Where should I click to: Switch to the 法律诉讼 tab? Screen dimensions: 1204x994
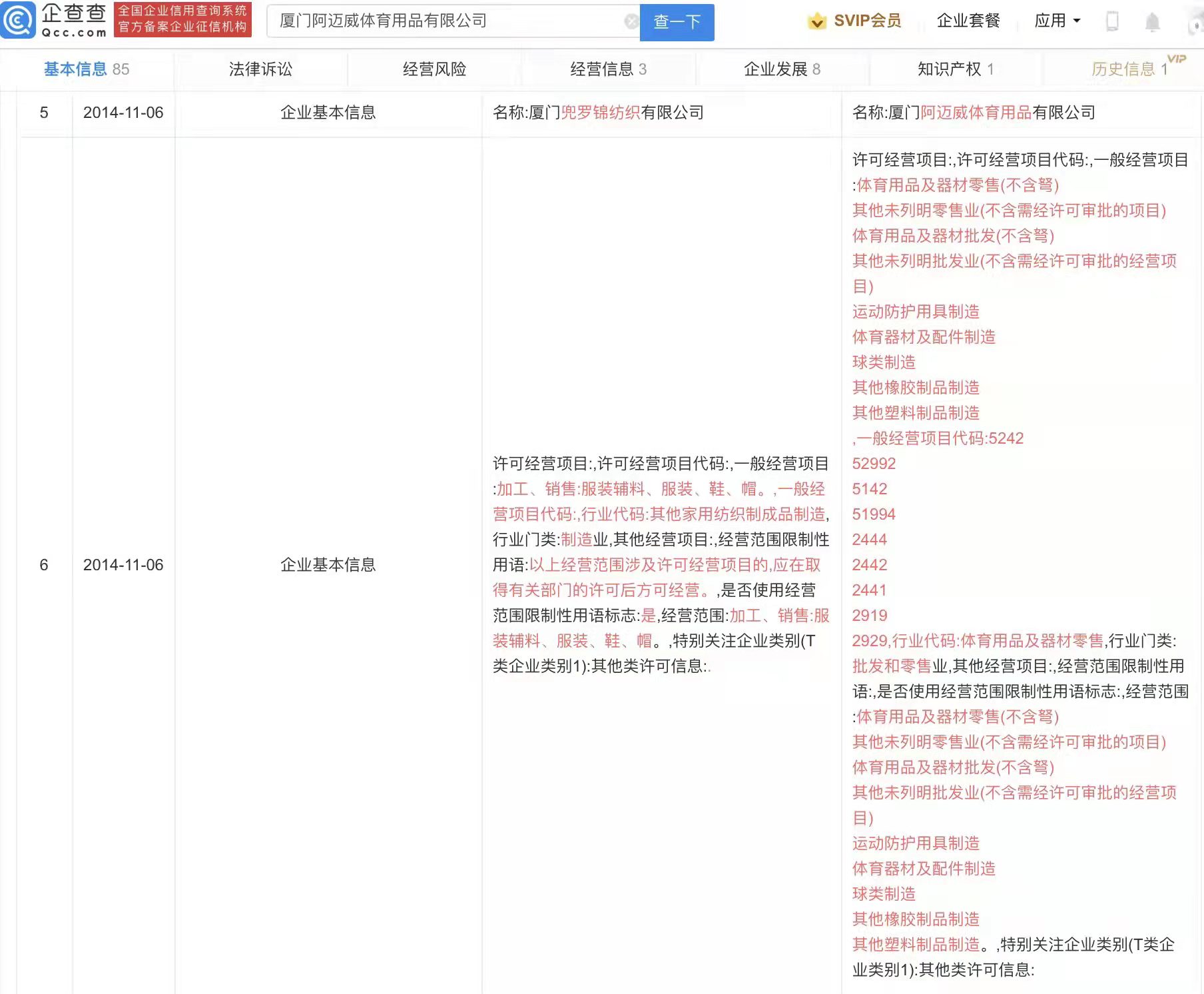click(x=260, y=69)
